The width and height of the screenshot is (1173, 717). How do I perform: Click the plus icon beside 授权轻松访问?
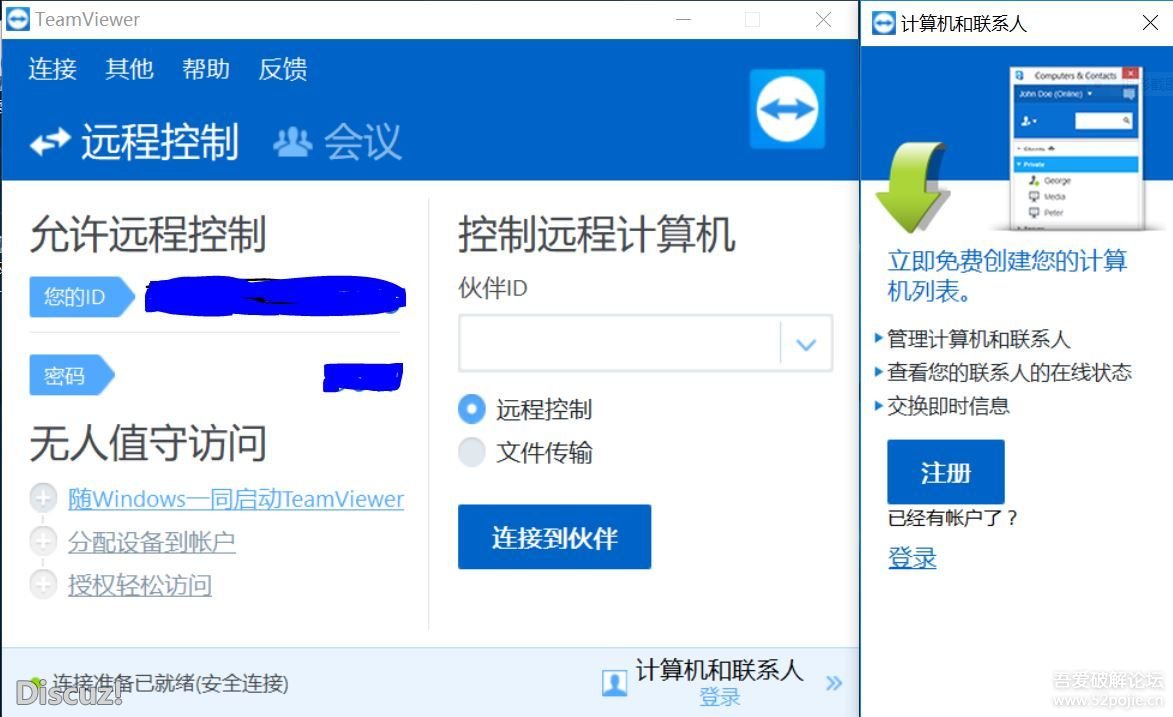click(x=43, y=584)
